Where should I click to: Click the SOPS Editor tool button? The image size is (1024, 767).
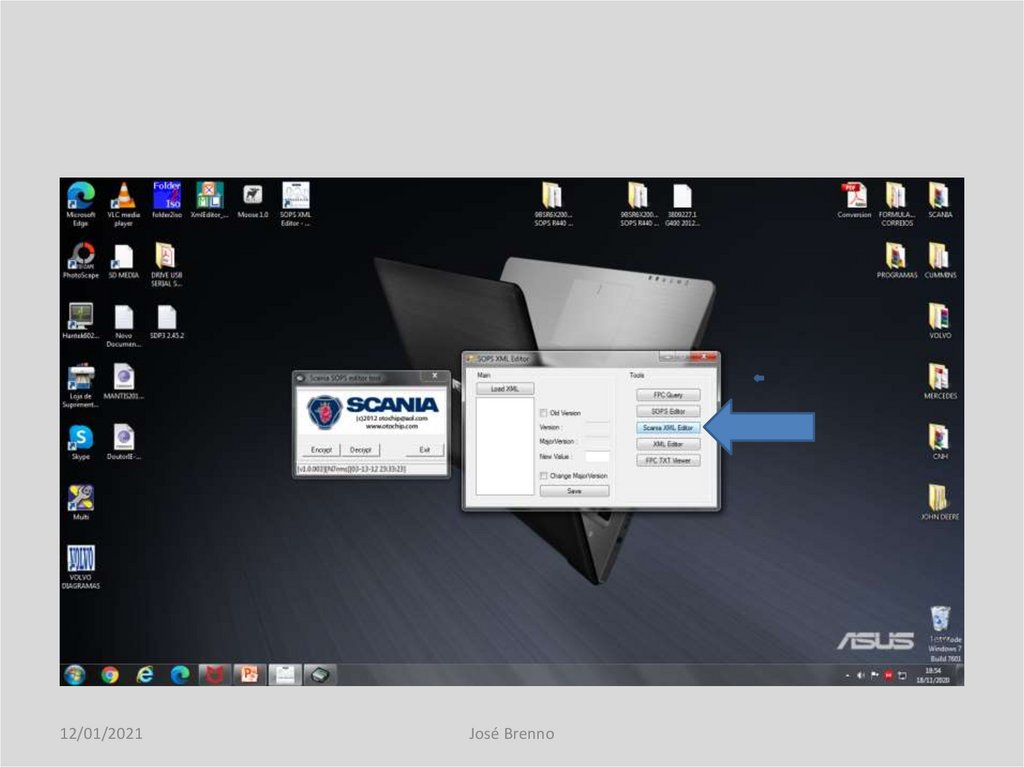coord(668,412)
